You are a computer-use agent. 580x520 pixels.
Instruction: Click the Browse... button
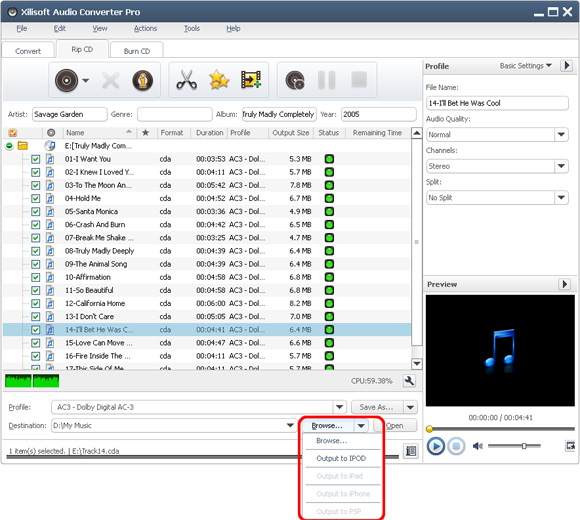point(328,426)
